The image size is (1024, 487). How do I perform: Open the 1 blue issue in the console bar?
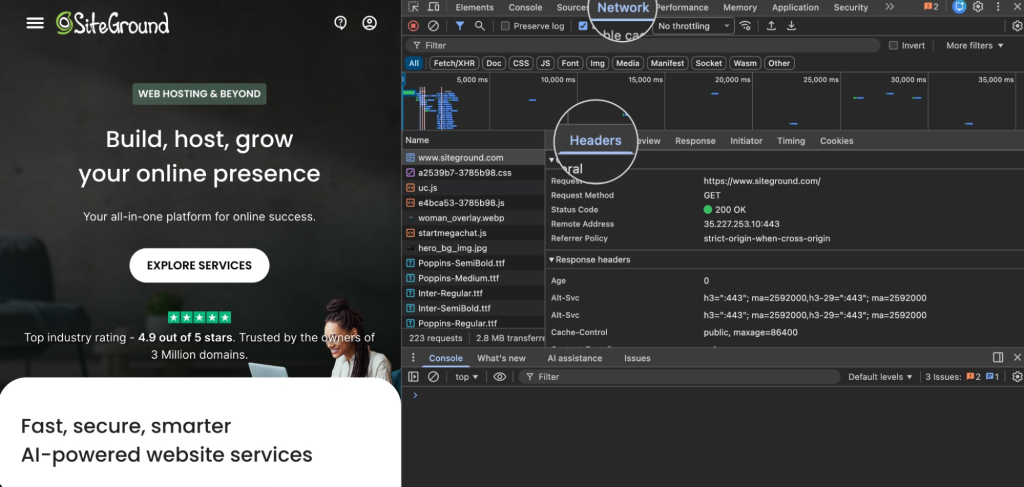992,377
